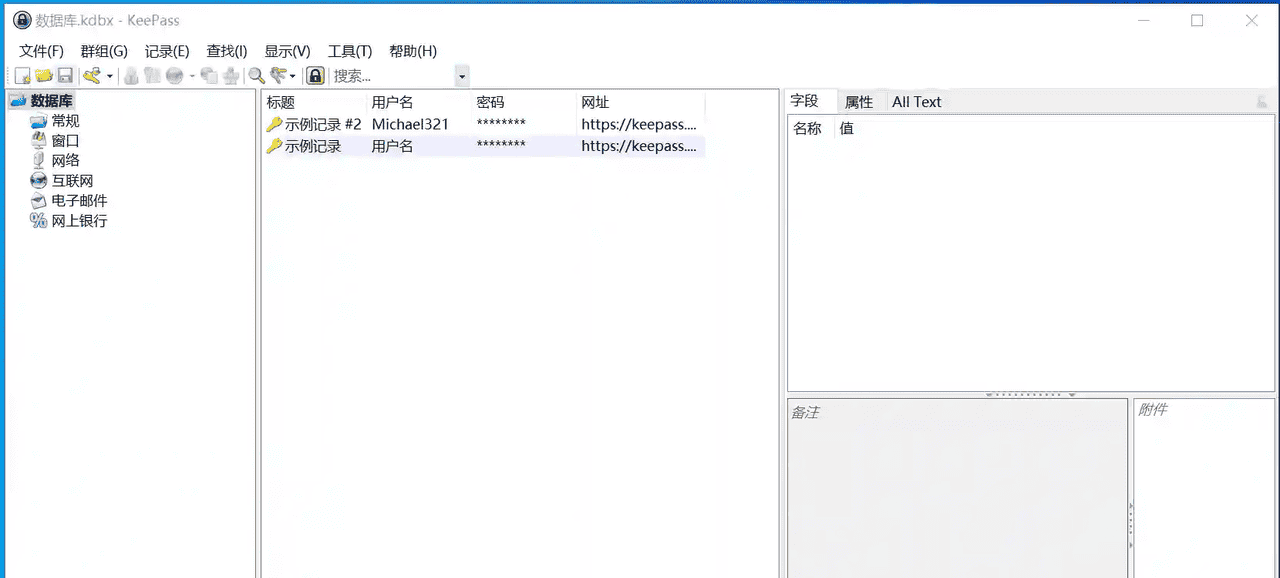Open the search history dropdown arrow
Image resolution: width=1280 pixels, height=578 pixels.
tap(461, 75)
